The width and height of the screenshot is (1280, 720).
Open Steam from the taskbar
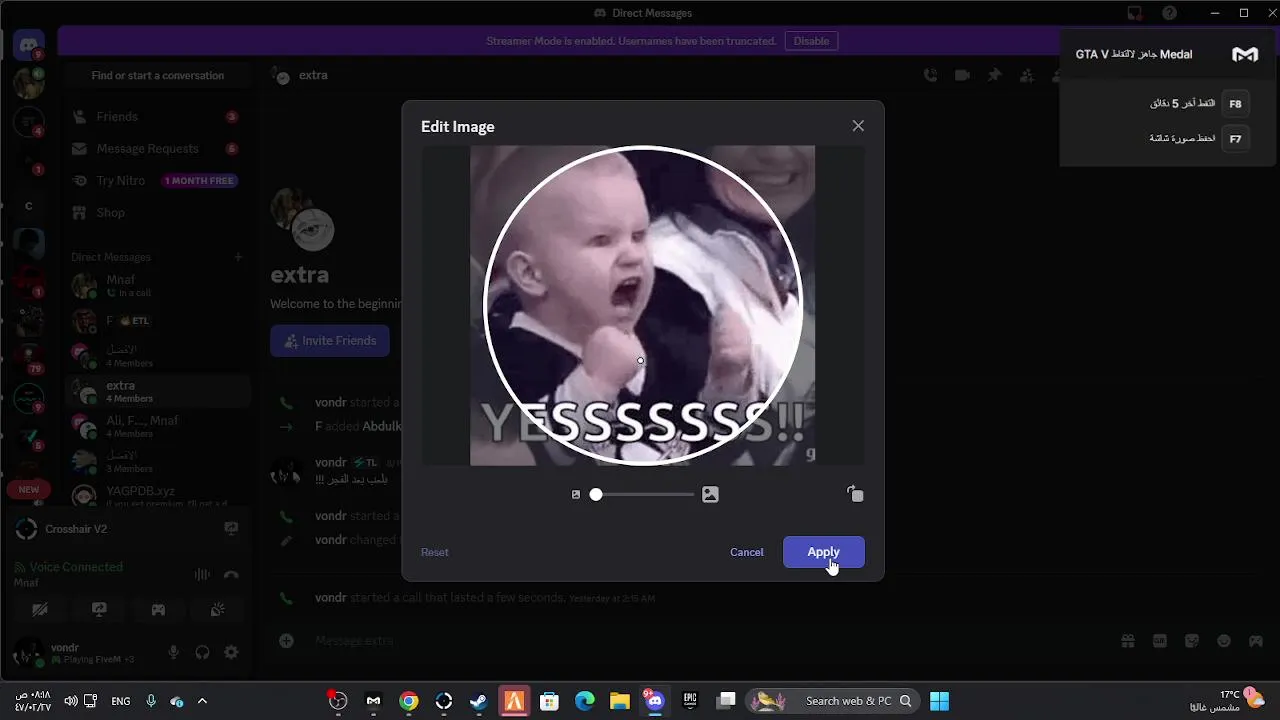[x=479, y=701]
